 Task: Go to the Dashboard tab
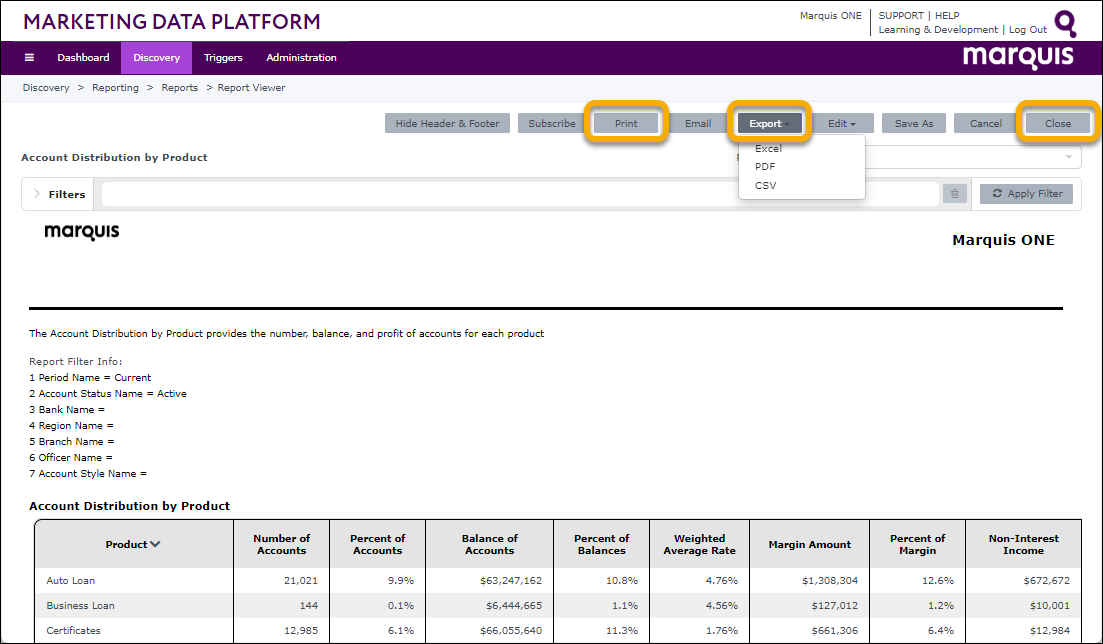pyautogui.click(x=83, y=58)
